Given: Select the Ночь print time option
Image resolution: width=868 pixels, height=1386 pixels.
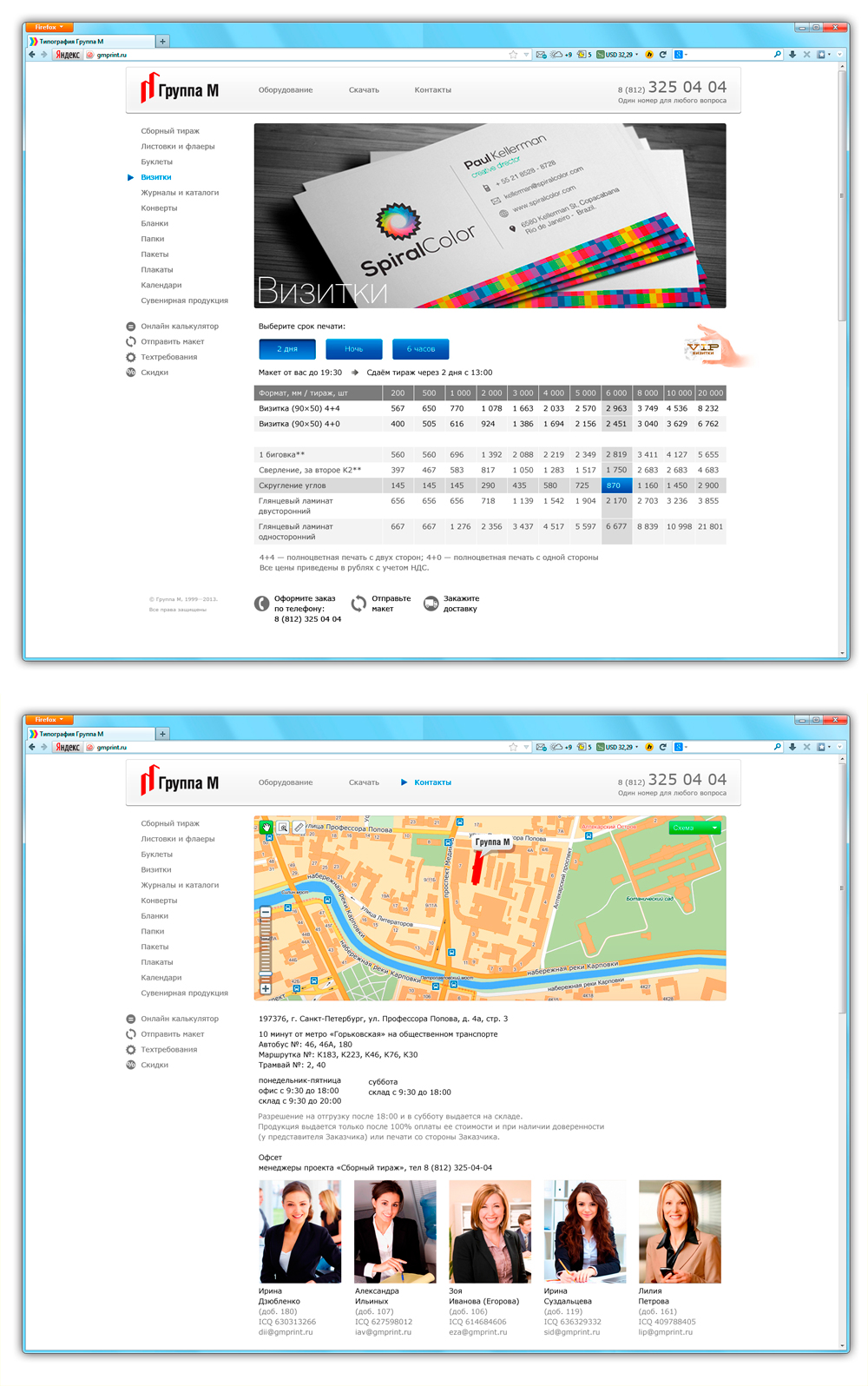Looking at the screenshot, I should 354,349.
